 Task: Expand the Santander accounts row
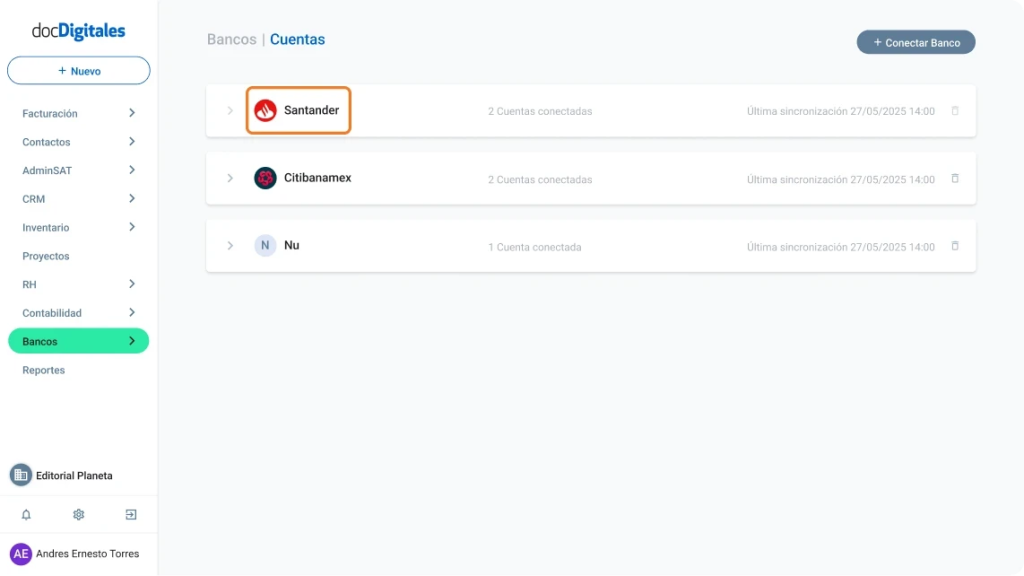tap(230, 111)
